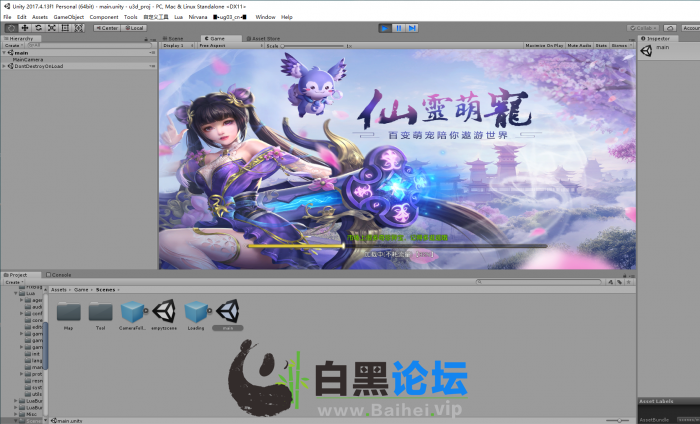Click the Project search field
700x424 pixels.
pyautogui.click(x=538, y=282)
